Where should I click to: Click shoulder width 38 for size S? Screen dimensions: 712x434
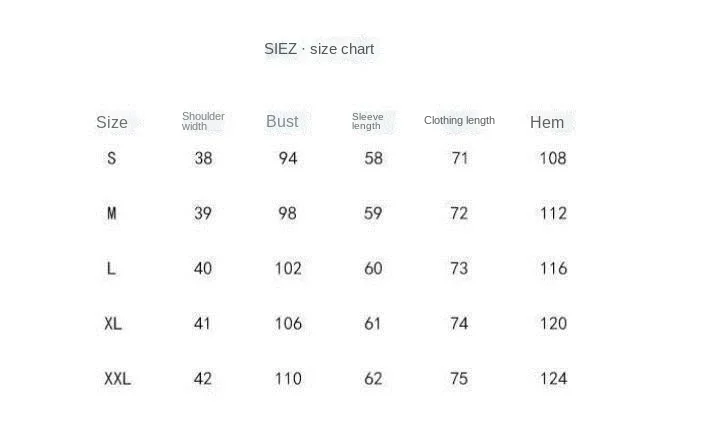203,158
